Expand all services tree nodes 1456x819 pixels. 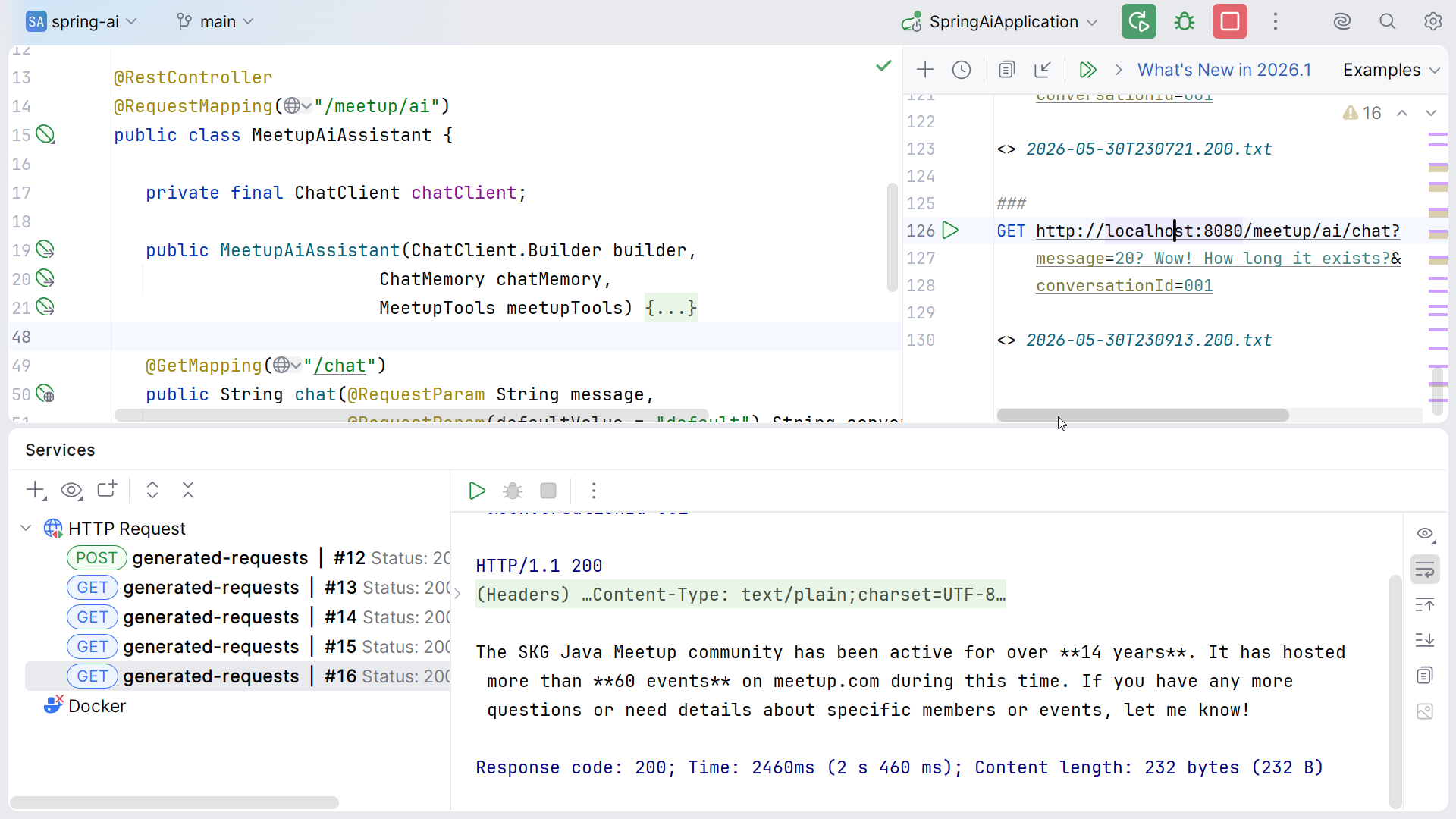click(x=152, y=490)
